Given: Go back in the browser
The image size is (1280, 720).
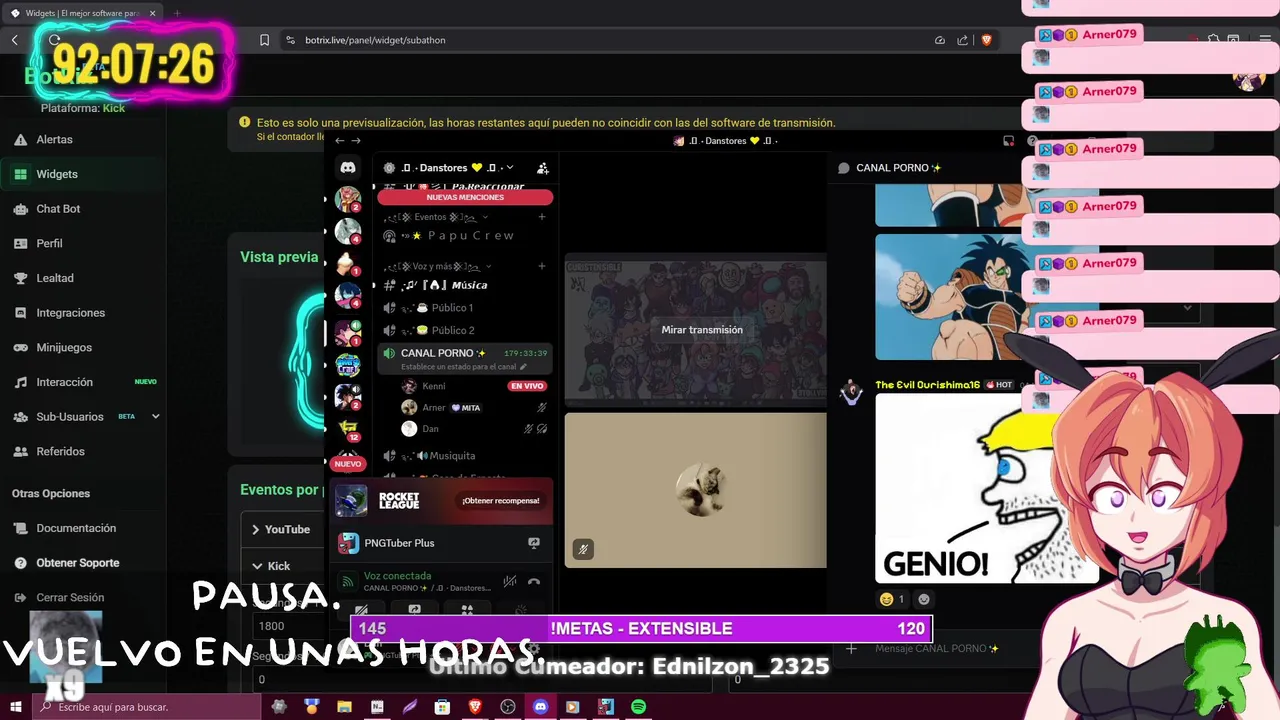Looking at the screenshot, I should tap(15, 40).
